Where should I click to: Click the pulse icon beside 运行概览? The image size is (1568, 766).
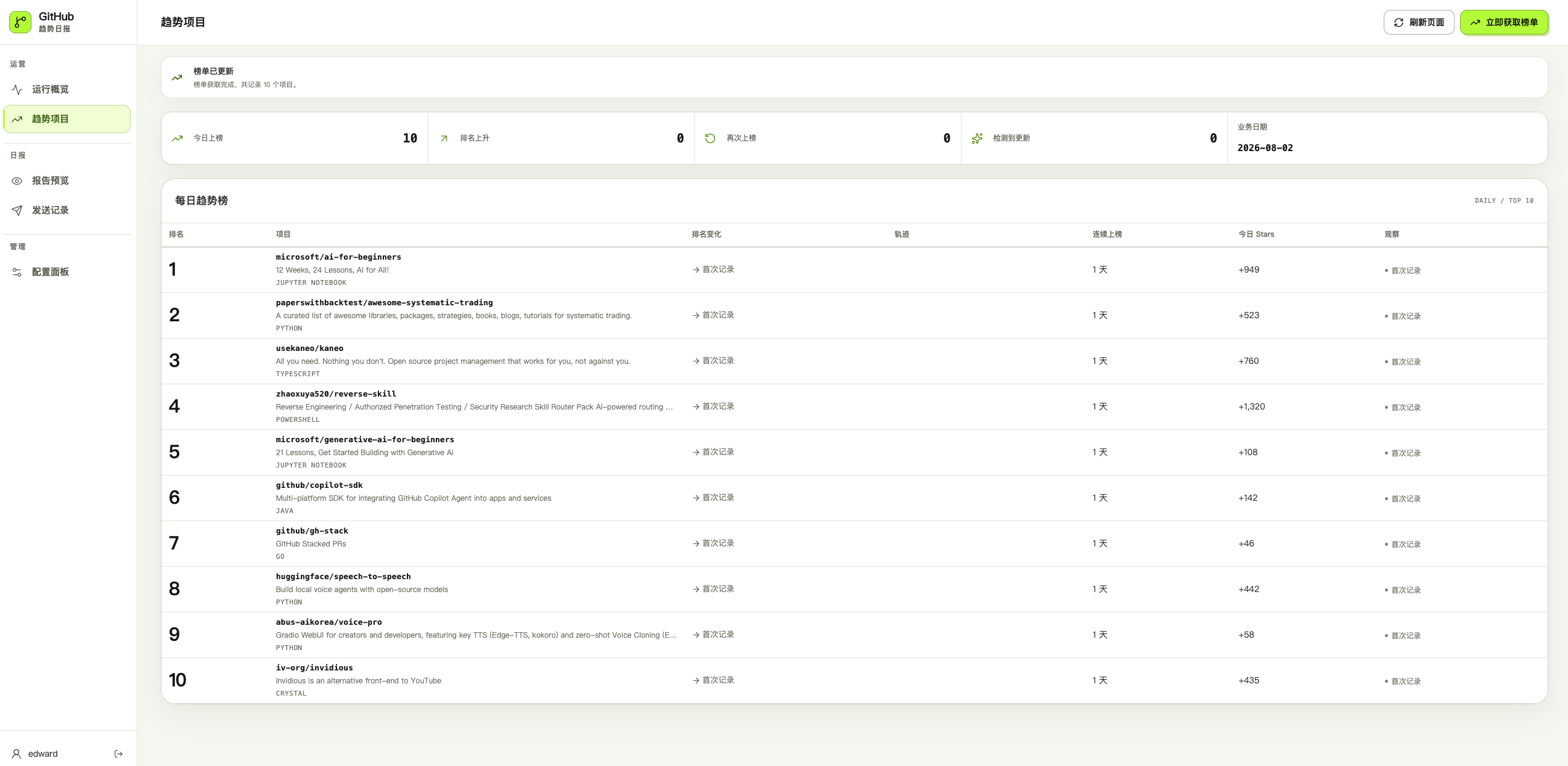coord(17,89)
